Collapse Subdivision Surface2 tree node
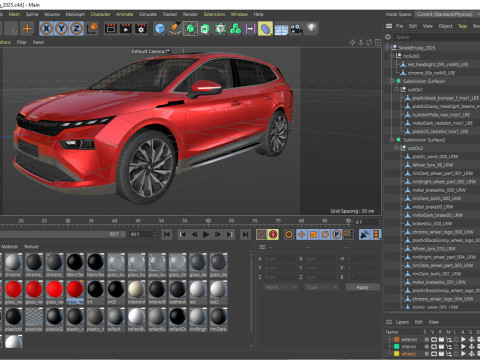Screen dimensions: 480x360 tap(392, 140)
